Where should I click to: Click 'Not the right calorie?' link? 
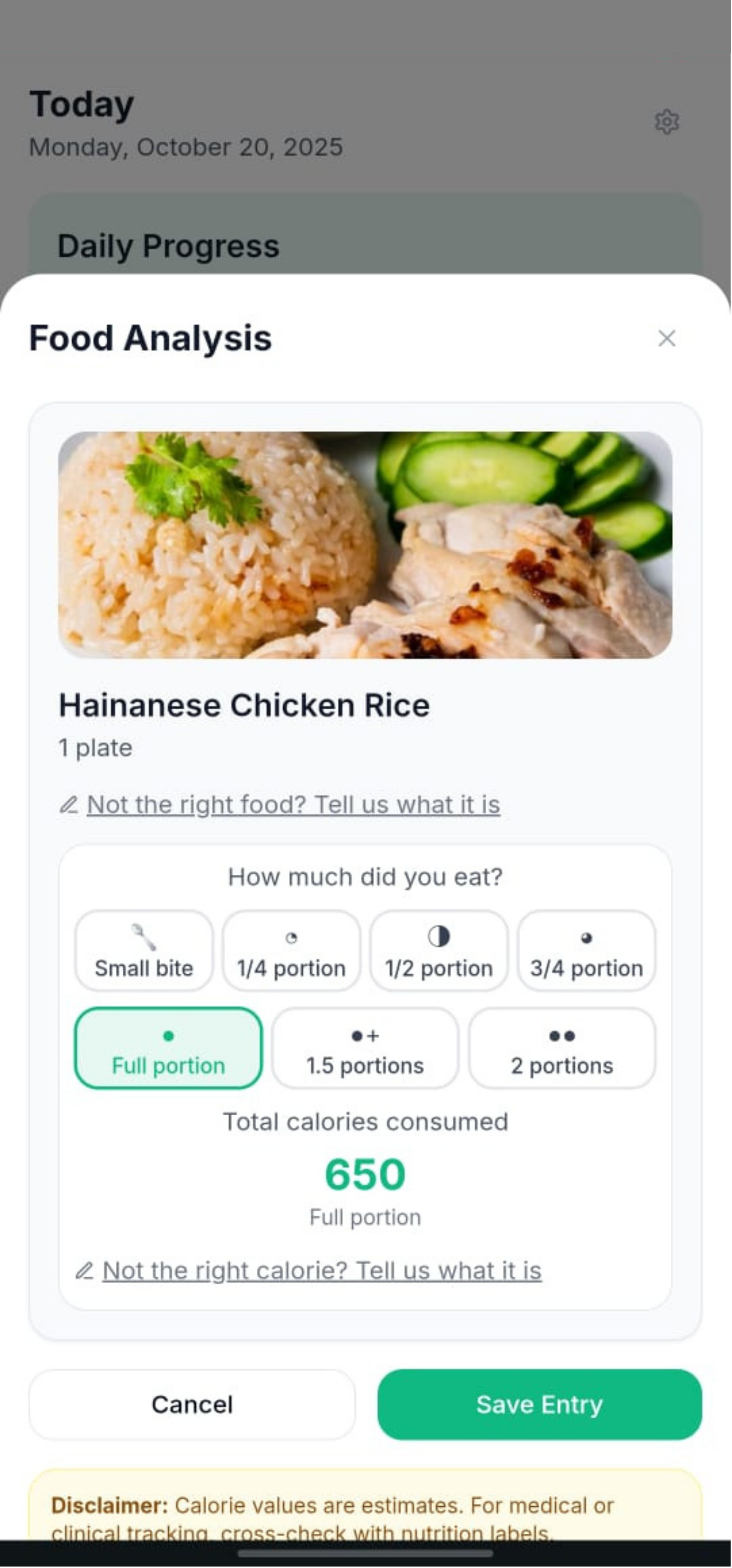[x=321, y=1271]
